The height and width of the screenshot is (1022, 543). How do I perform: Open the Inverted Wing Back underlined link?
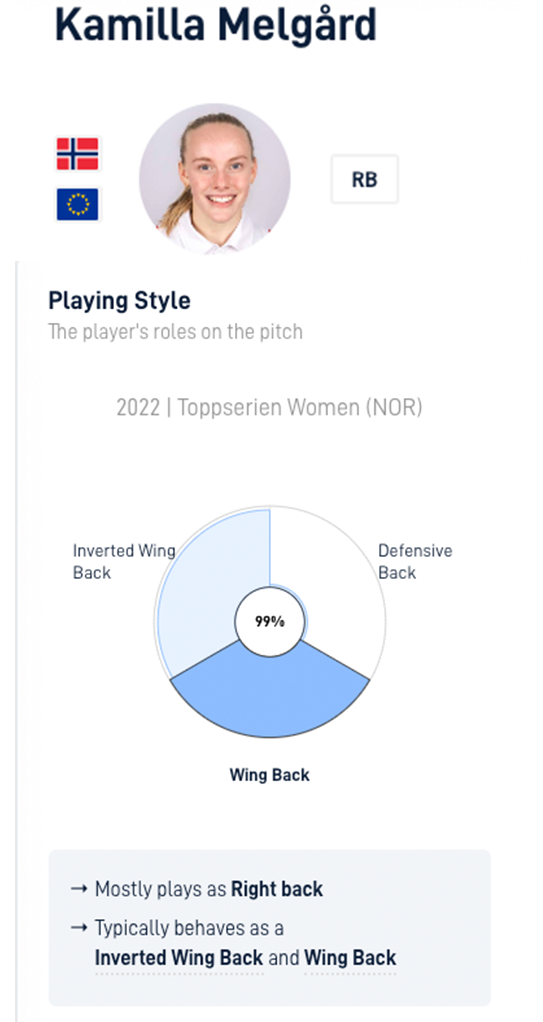179,958
